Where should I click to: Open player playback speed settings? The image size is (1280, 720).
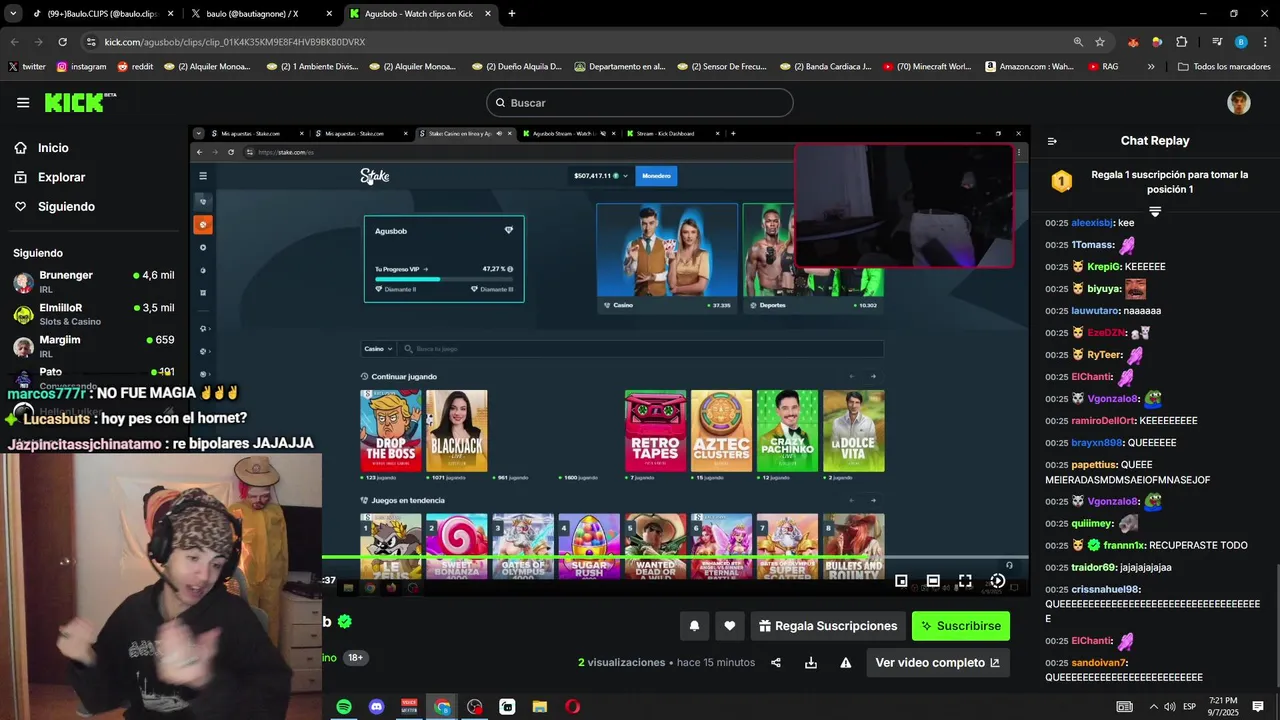(997, 580)
